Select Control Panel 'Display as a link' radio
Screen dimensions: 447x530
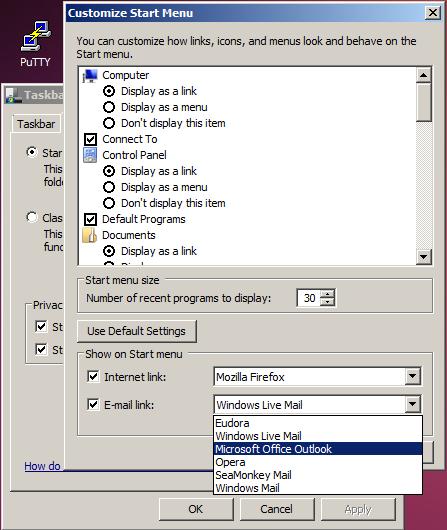(x=109, y=171)
